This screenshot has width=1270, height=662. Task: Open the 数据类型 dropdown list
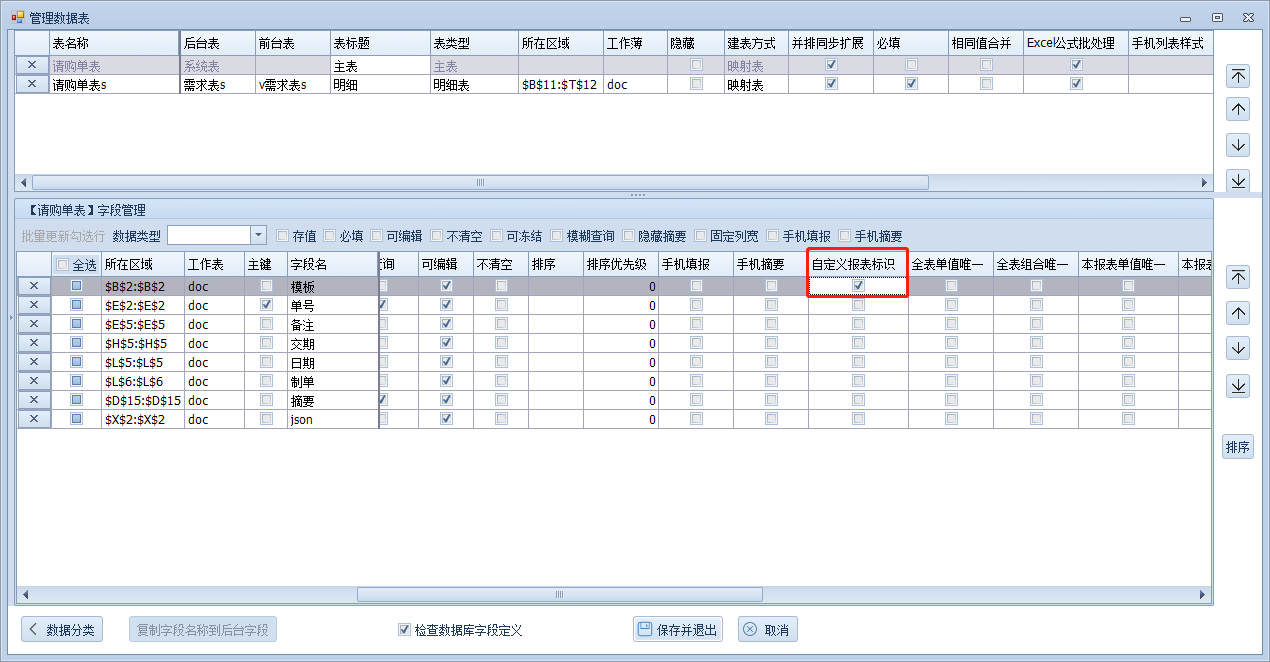(x=258, y=235)
